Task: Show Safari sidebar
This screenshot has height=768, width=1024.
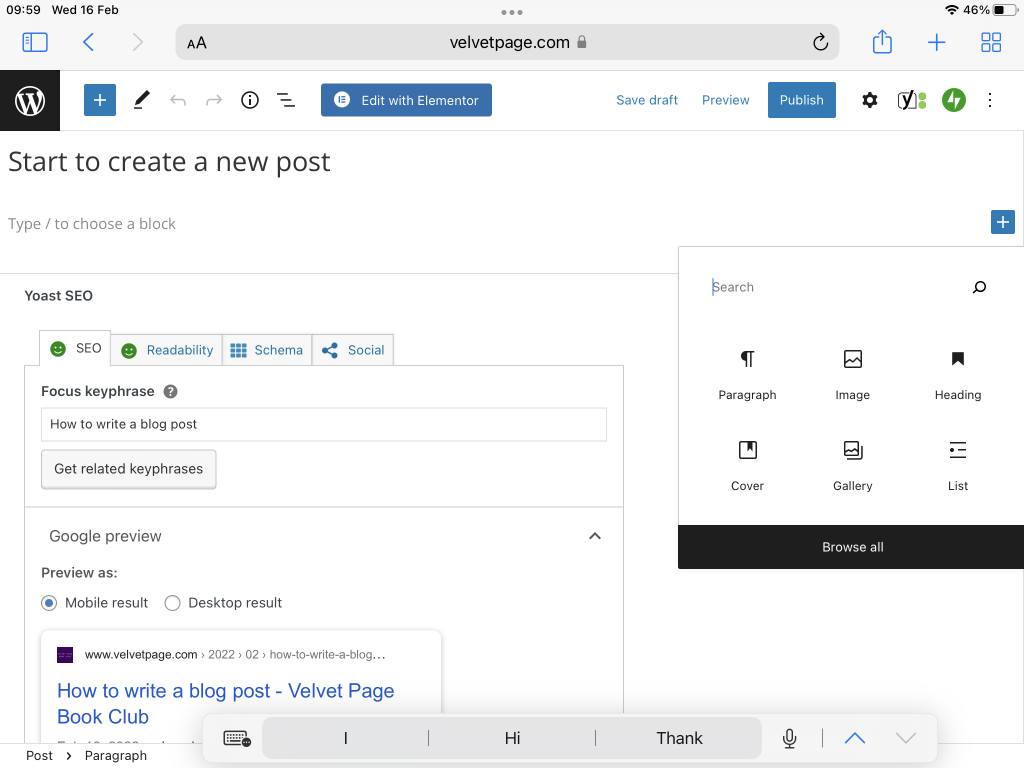Action: (x=35, y=42)
